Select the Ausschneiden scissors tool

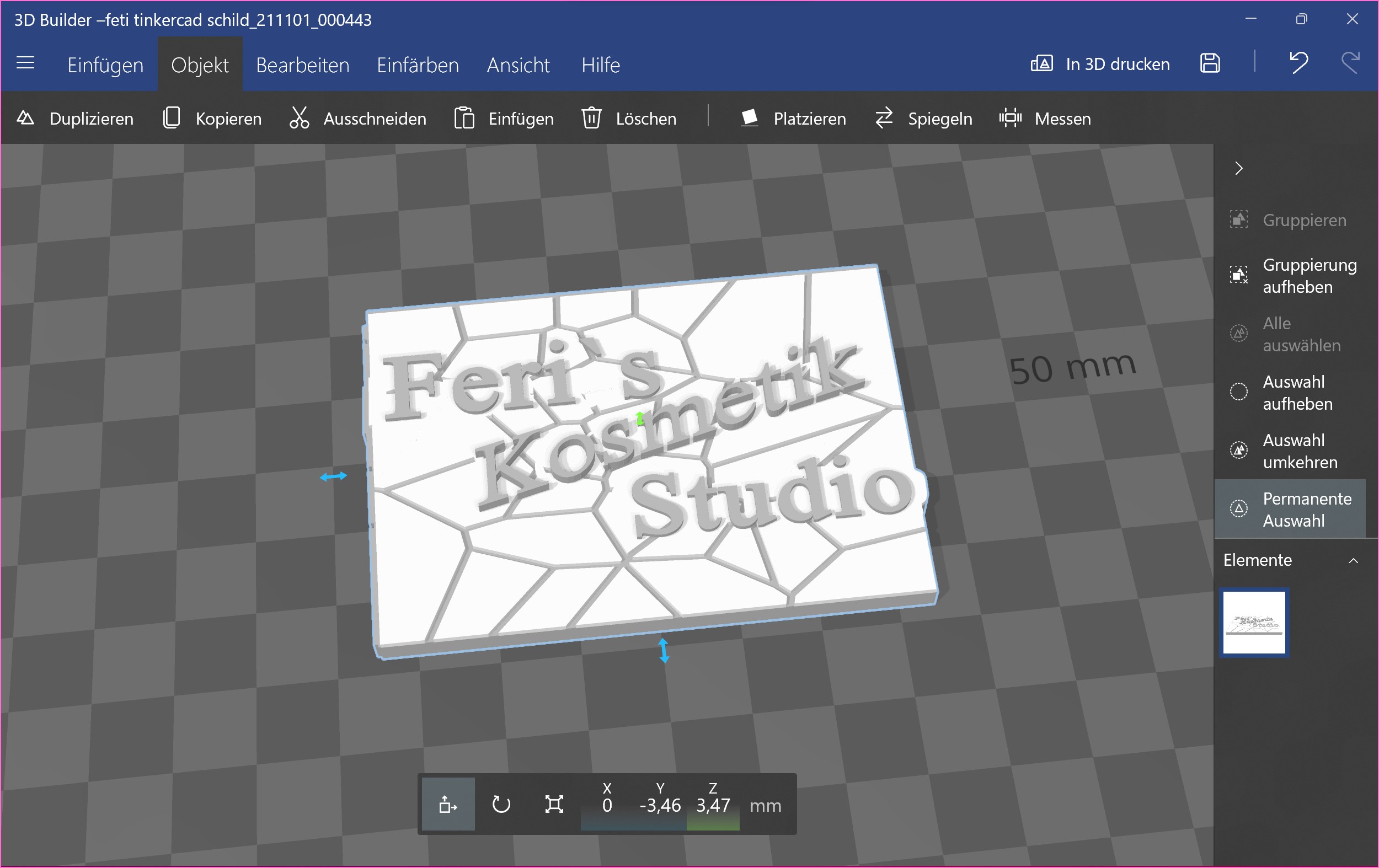357,119
